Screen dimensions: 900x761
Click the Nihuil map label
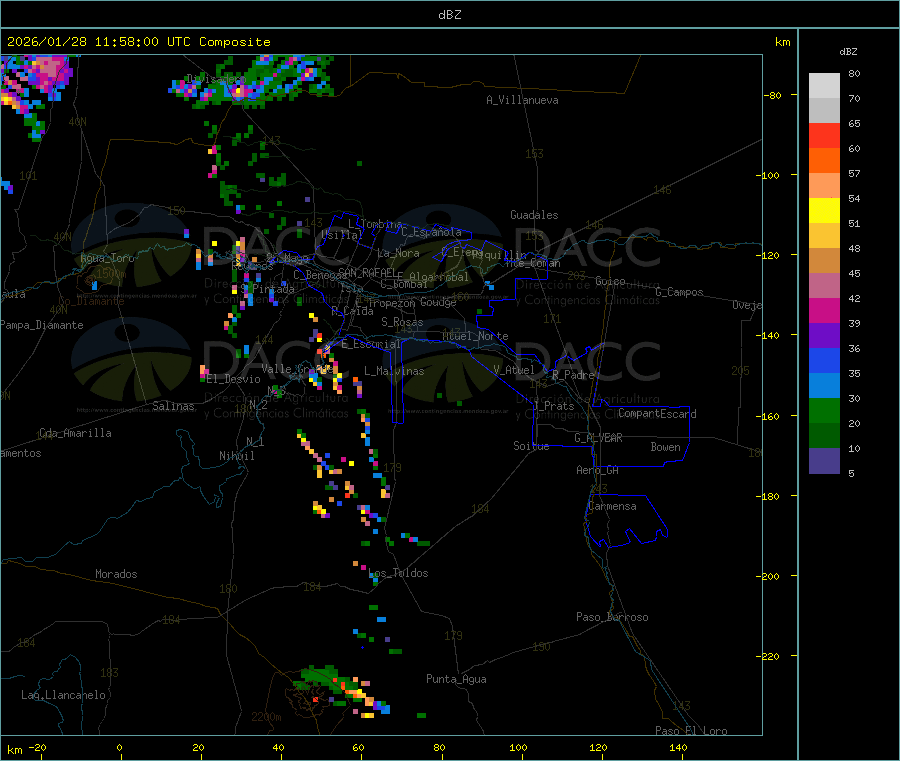click(236, 456)
